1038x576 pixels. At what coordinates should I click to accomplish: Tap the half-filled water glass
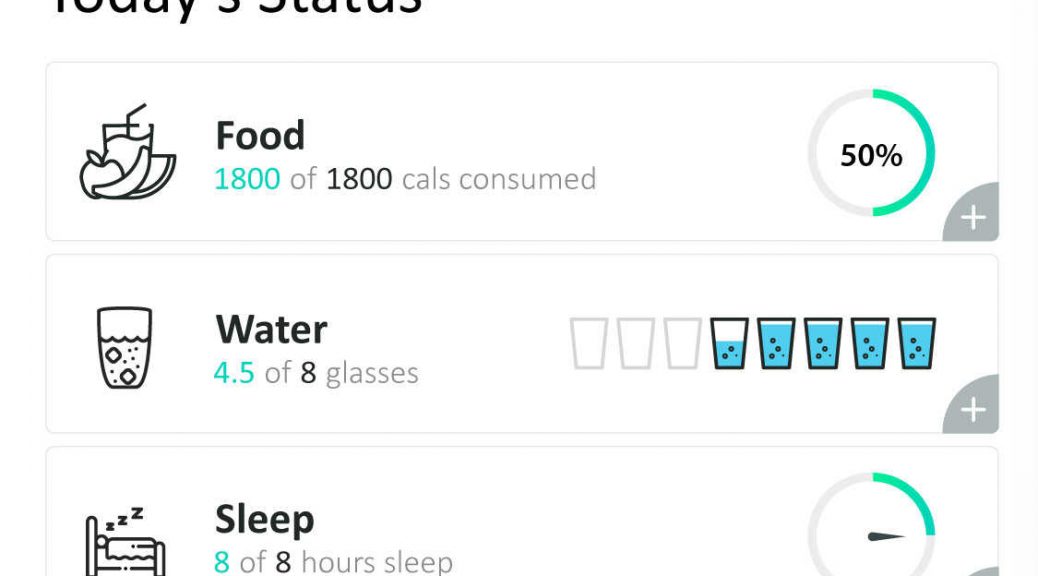coord(730,343)
